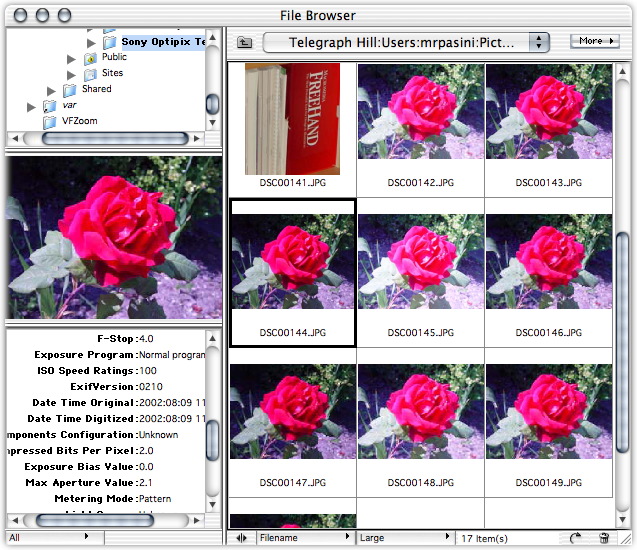Click the rotate image icon
This screenshot has height=550, width=637.
[577, 538]
